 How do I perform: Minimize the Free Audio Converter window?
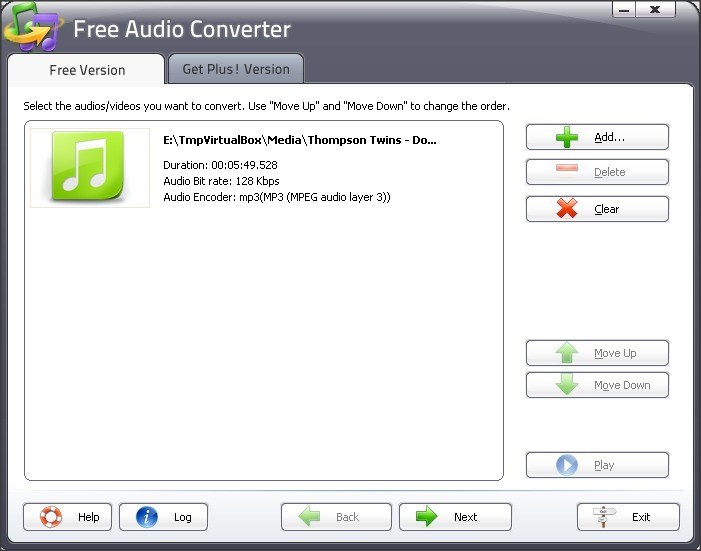pyautogui.click(x=626, y=10)
